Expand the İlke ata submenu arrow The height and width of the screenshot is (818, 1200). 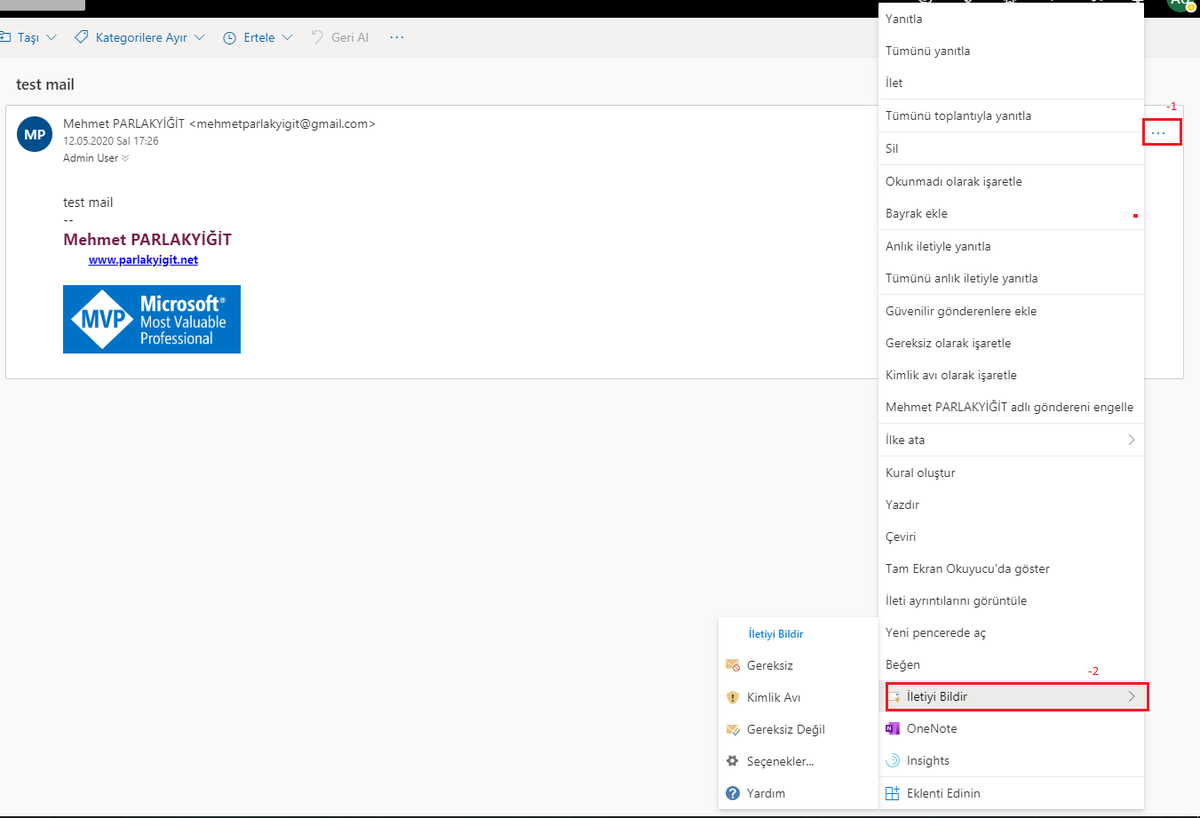pos(1132,440)
